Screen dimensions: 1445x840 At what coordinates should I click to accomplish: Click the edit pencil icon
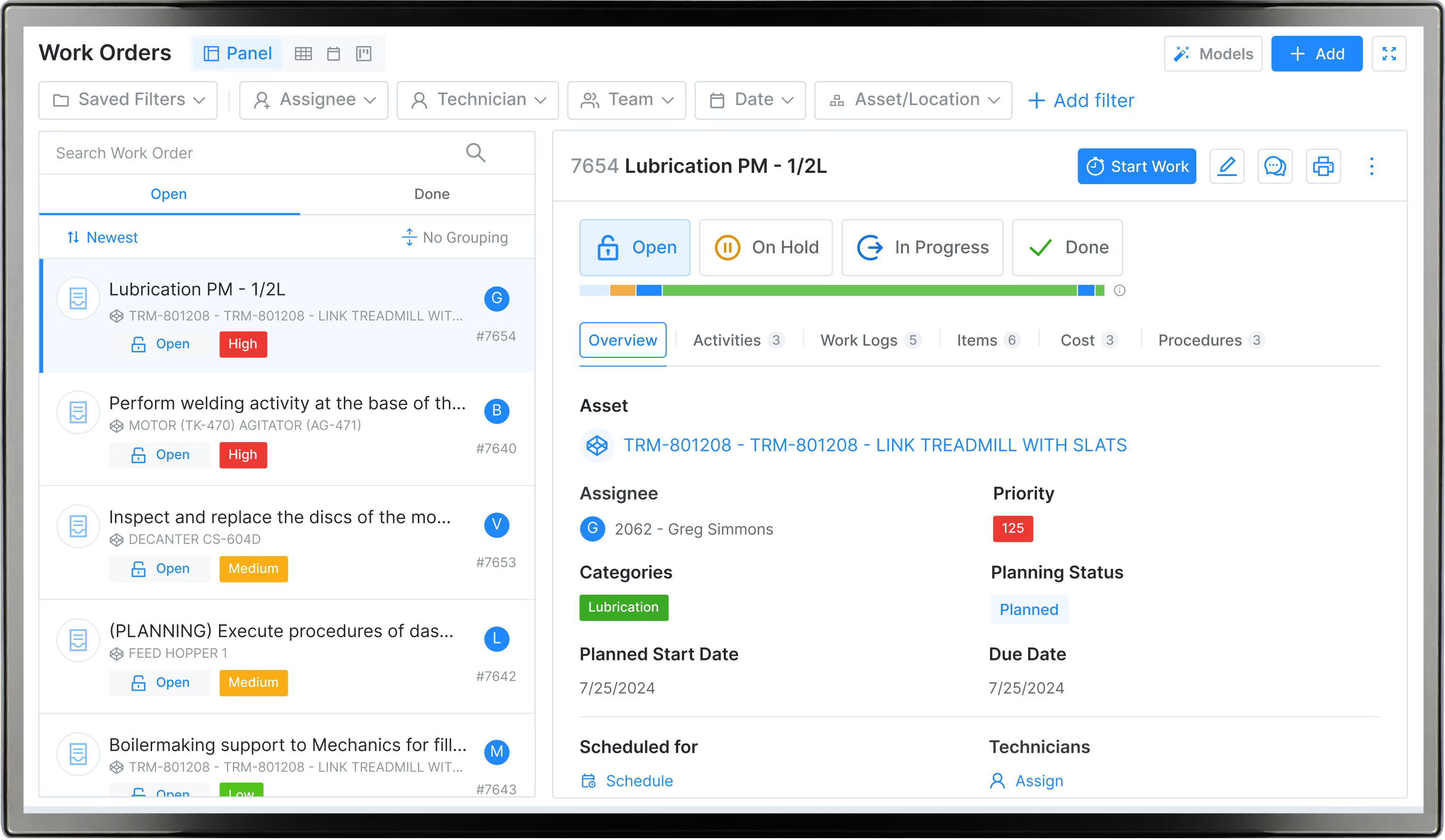point(1226,166)
